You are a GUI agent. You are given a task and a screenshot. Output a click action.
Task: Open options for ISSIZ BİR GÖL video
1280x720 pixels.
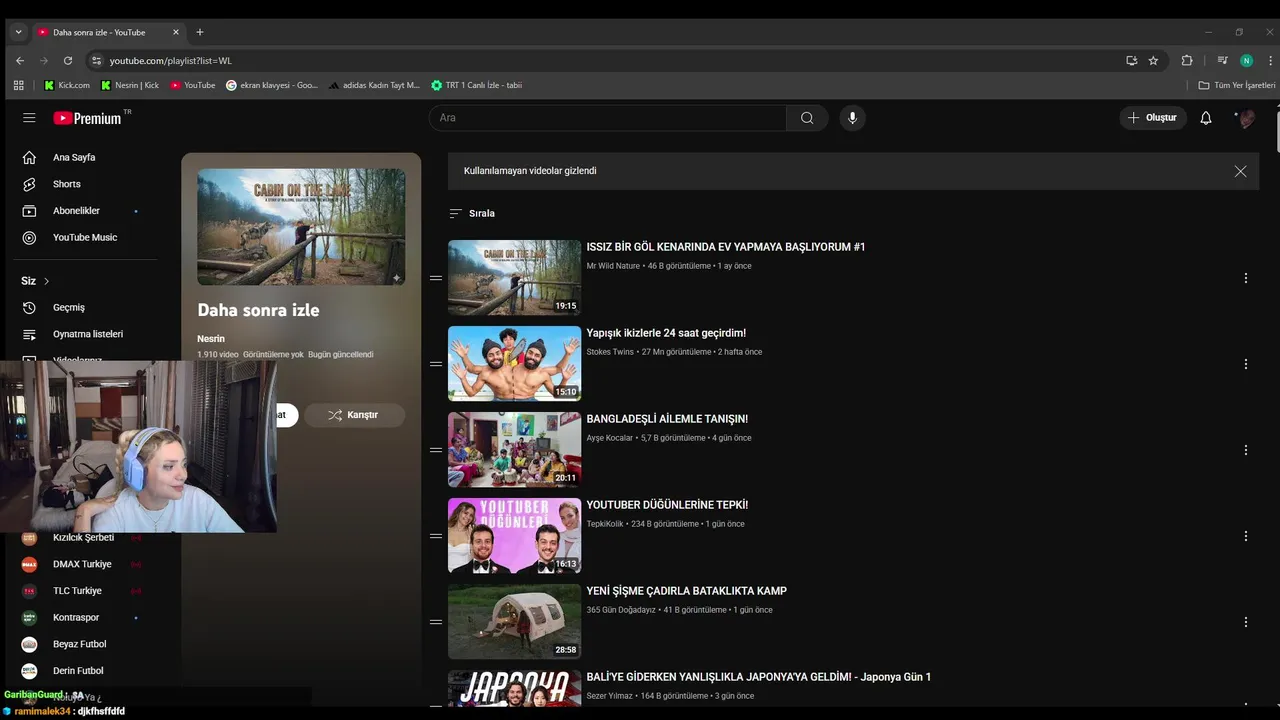pyautogui.click(x=1246, y=278)
